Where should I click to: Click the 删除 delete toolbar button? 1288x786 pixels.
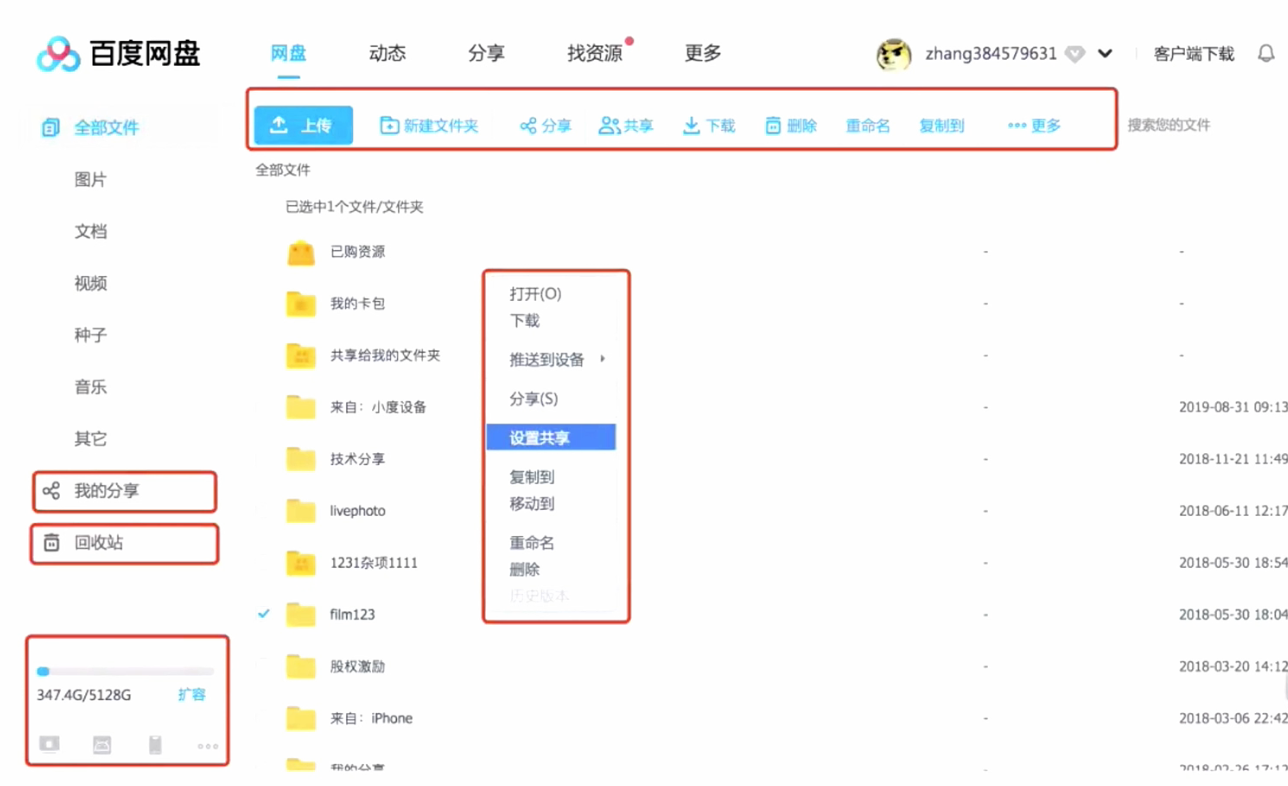click(x=791, y=126)
